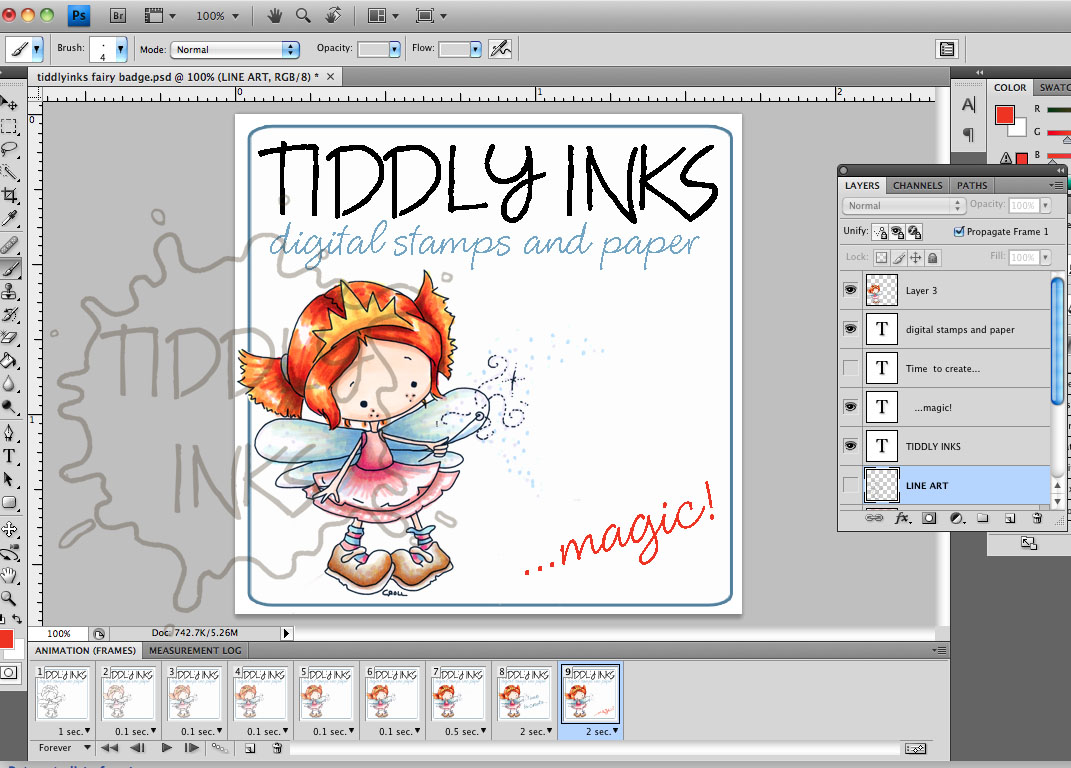Hide digital stamps and paper layer
This screenshot has height=768, width=1071.
850,329
